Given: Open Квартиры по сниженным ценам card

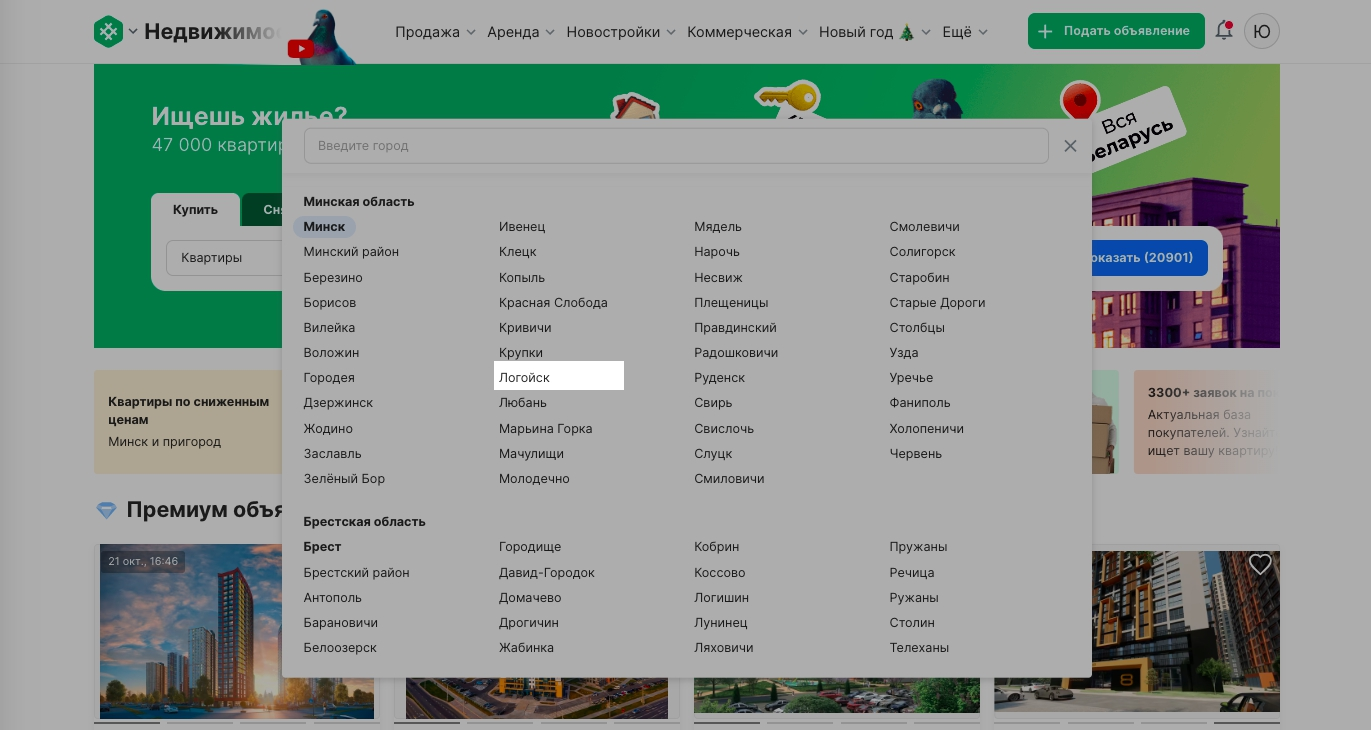Looking at the screenshot, I should [188, 422].
